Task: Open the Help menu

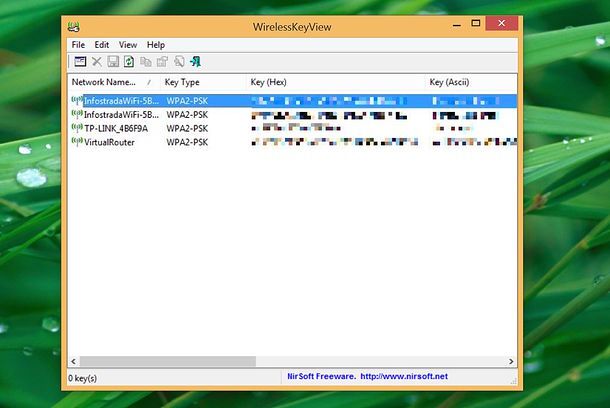Action: click(x=156, y=45)
